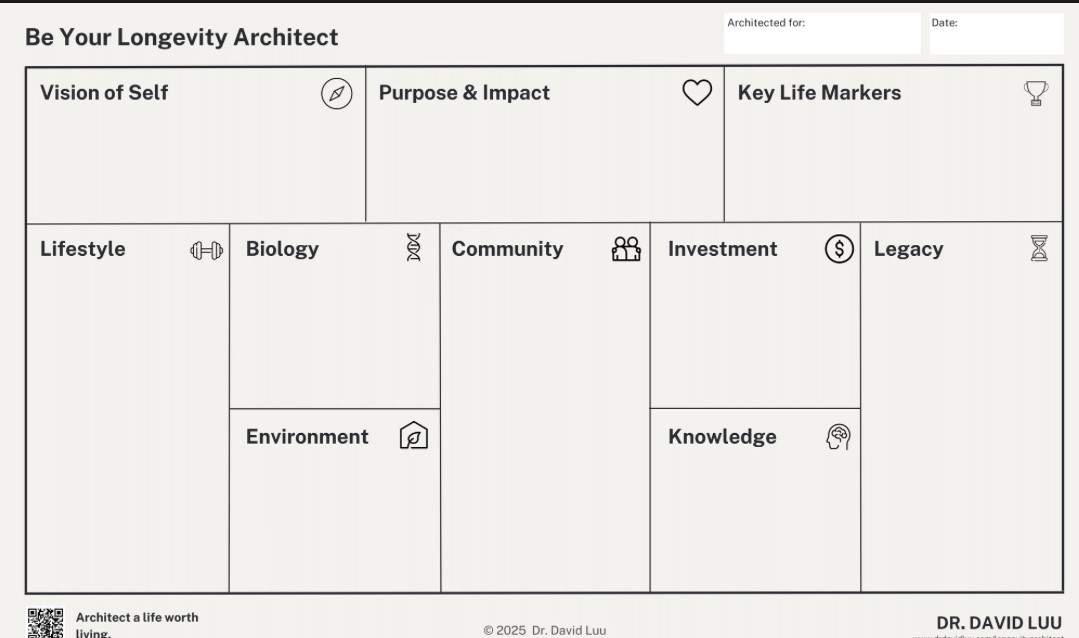Image resolution: width=1079 pixels, height=638 pixels.
Task: Click the compass icon in Vision of Self
Action: 336,94
